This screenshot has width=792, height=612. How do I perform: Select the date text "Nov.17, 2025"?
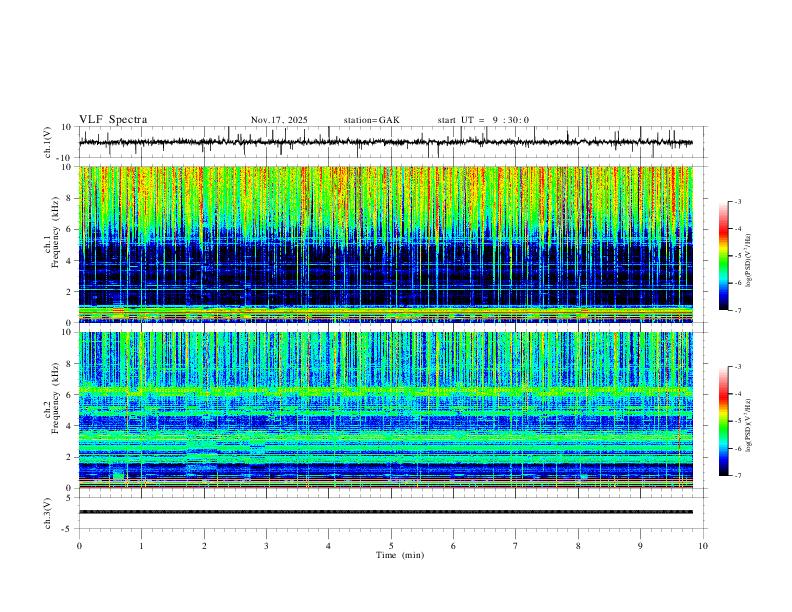pos(279,120)
